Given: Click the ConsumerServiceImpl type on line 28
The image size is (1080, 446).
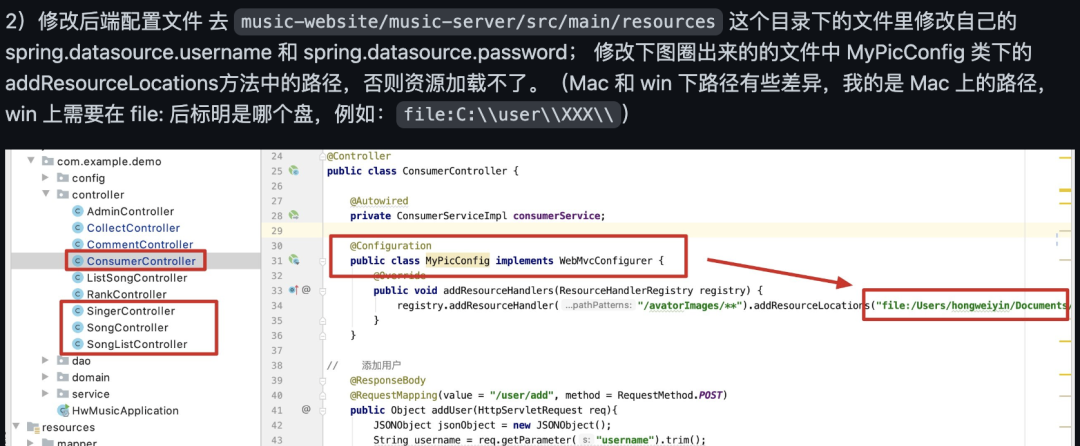Looking at the screenshot, I should tap(451, 215).
